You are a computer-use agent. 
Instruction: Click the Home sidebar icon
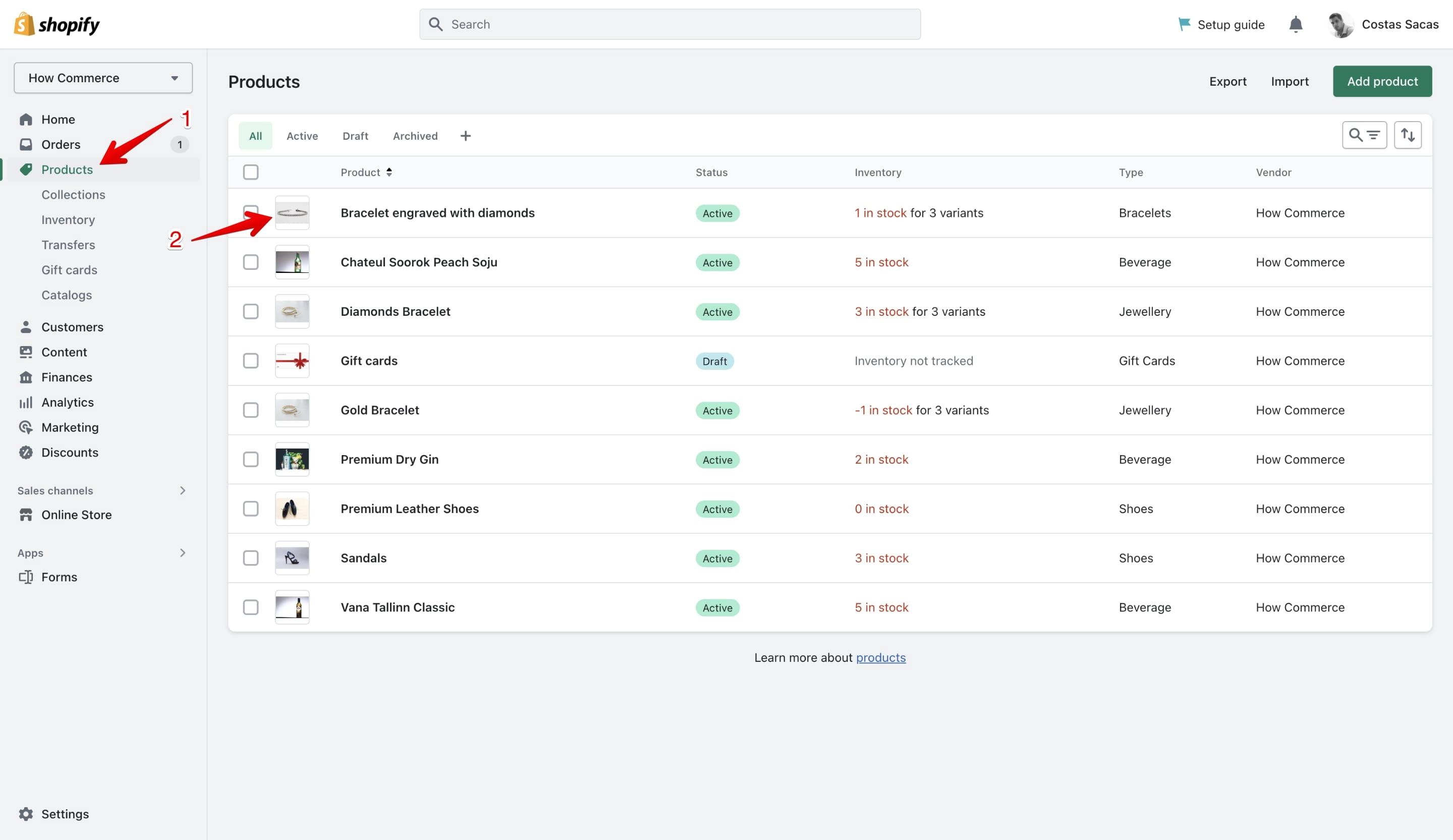click(26, 120)
